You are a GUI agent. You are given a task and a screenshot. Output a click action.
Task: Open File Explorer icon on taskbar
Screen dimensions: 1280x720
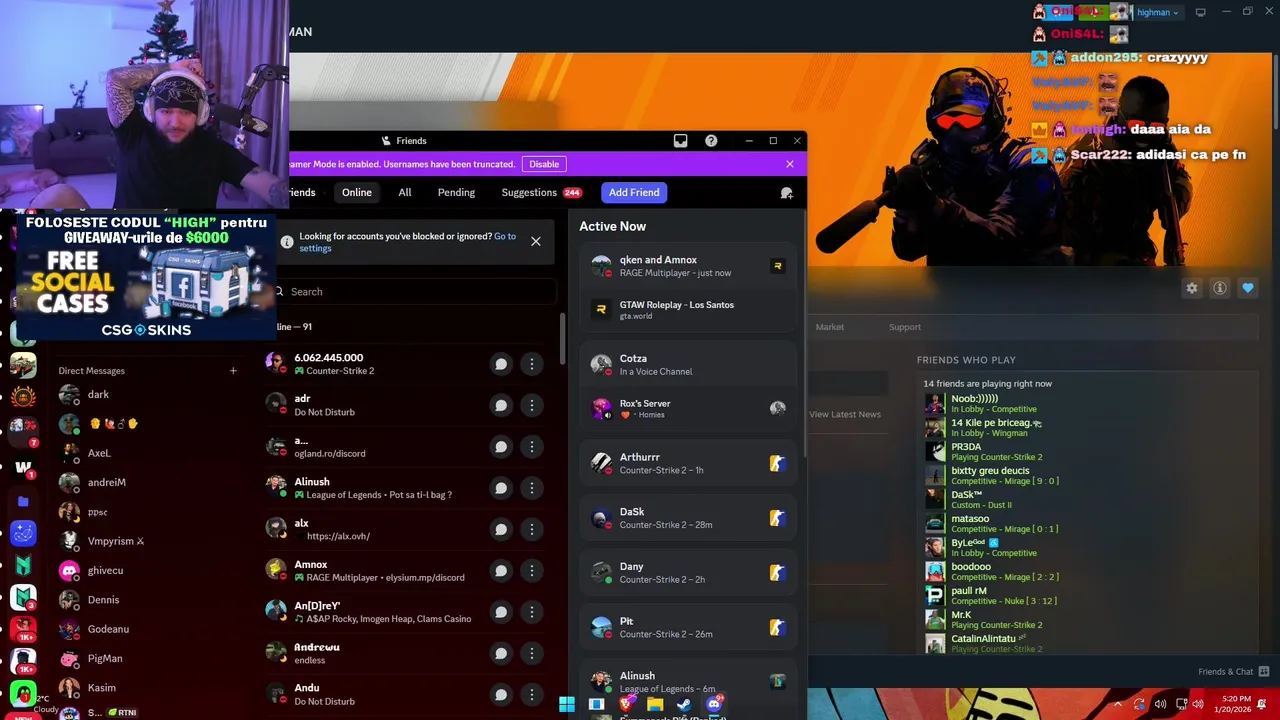(x=655, y=705)
